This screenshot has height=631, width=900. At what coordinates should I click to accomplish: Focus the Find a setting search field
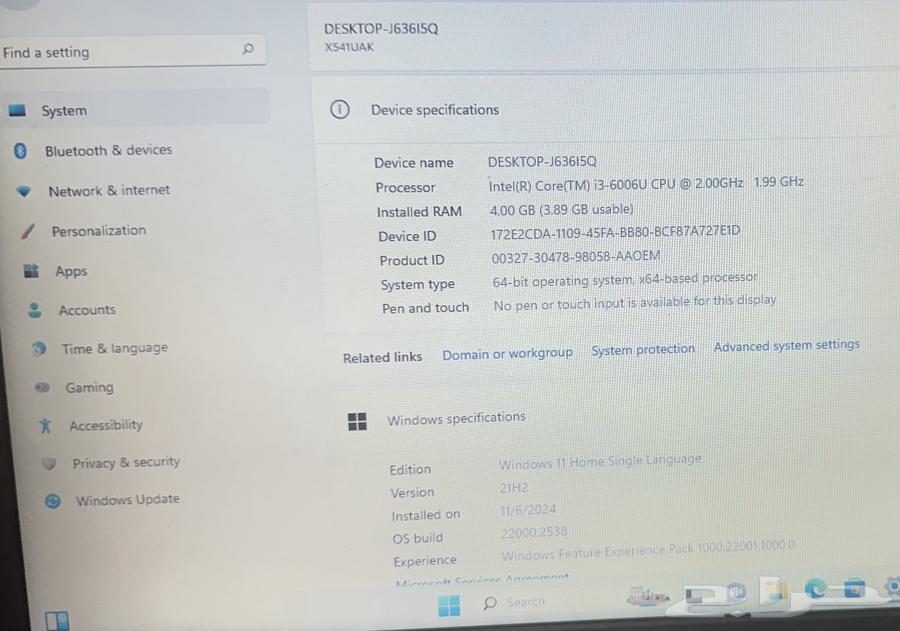pyautogui.click(x=131, y=52)
